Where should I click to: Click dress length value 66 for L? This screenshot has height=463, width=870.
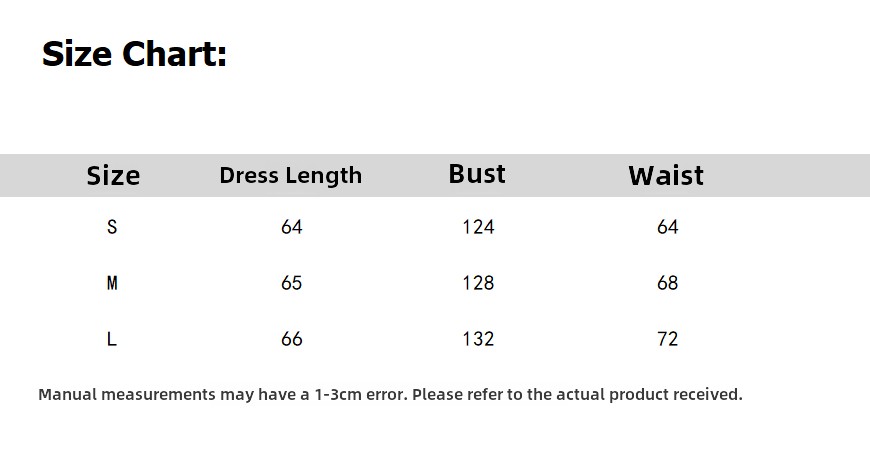pyautogui.click(x=291, y=339)
